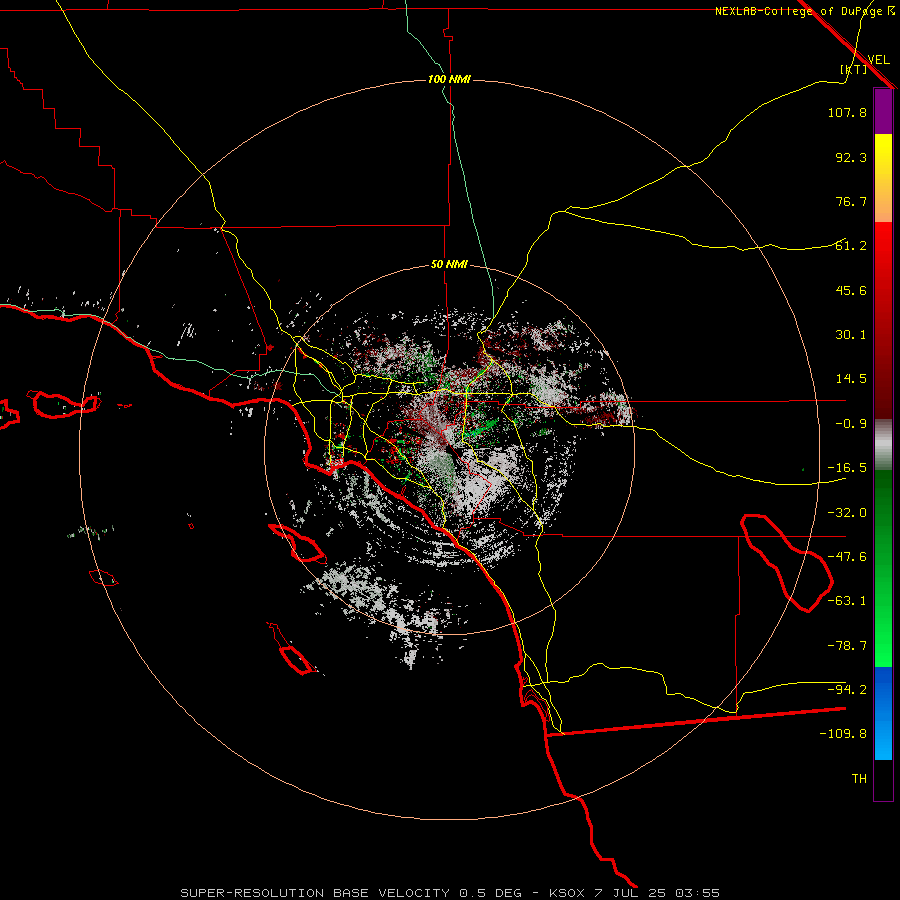Click the 50 NMI range ring label
The width and height of the screenshot is (900, 900).
[x=449, y=265]
